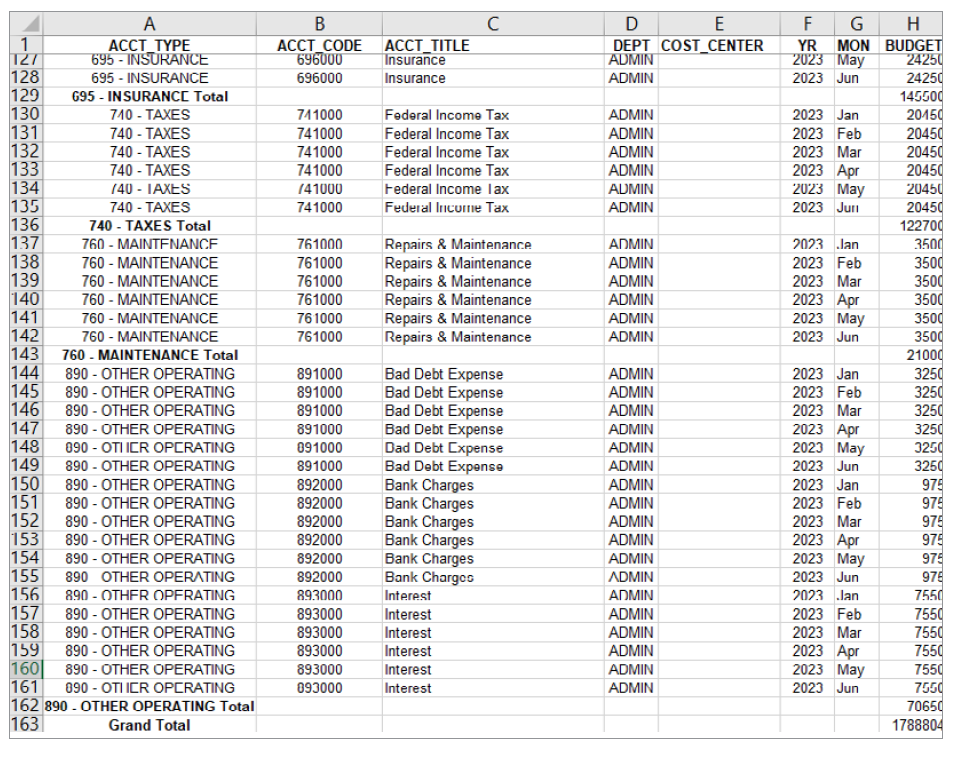
Task: Select column D header
Action: [632, 24]
